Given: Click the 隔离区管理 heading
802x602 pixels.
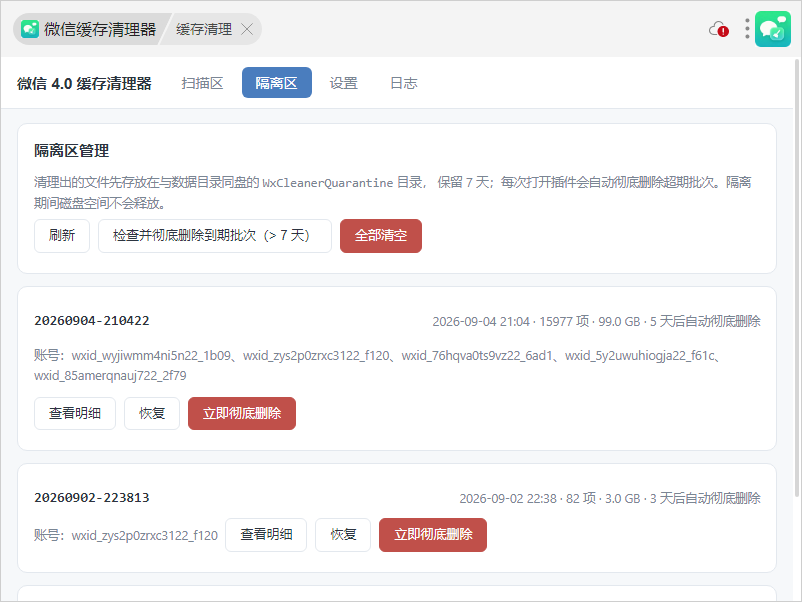Looking at the screenshot, I should point(72,151).
